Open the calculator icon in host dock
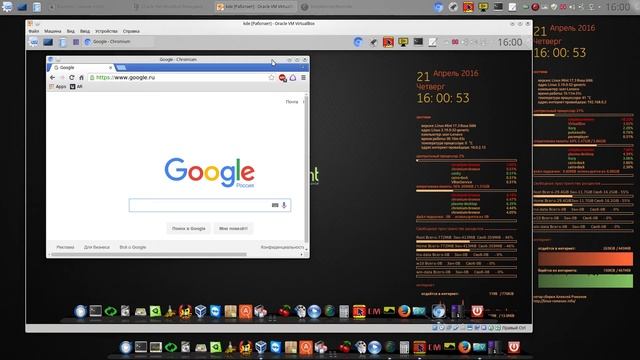Viewport: 640px width, 360px height. [x=404, y=347]
